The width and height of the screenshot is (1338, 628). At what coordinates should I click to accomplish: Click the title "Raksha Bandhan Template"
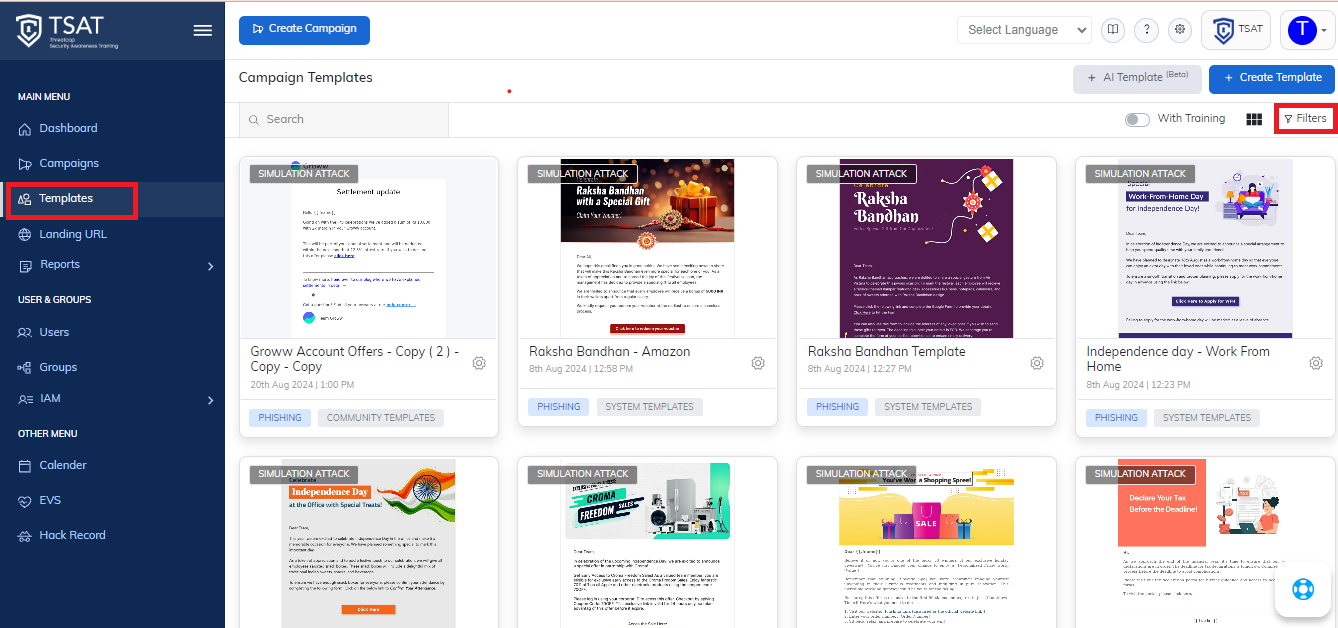pyautogui.click(x=887, y=352)
